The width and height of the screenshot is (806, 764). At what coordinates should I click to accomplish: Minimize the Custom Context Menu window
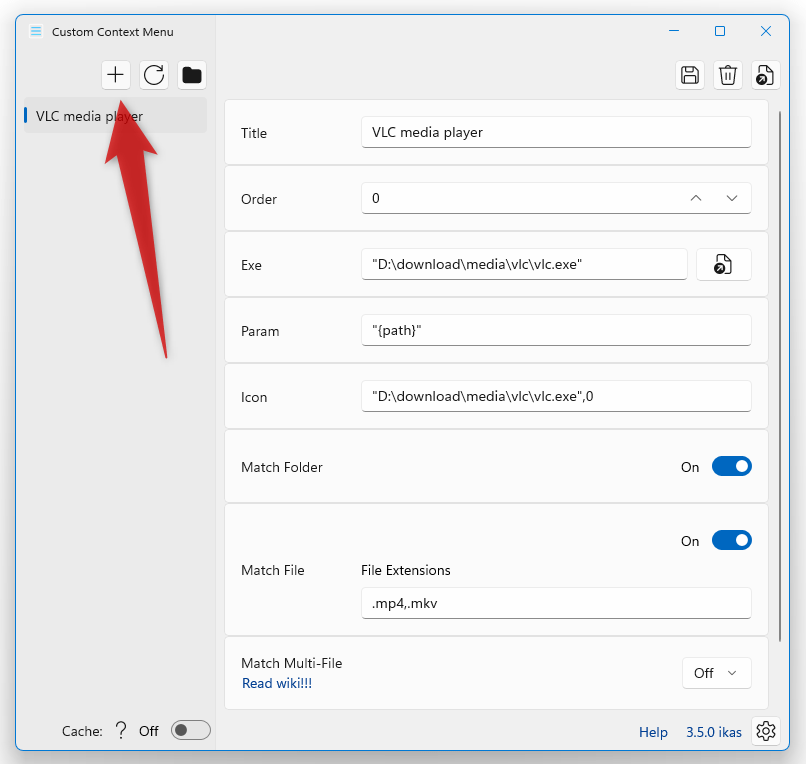(674, 31)
